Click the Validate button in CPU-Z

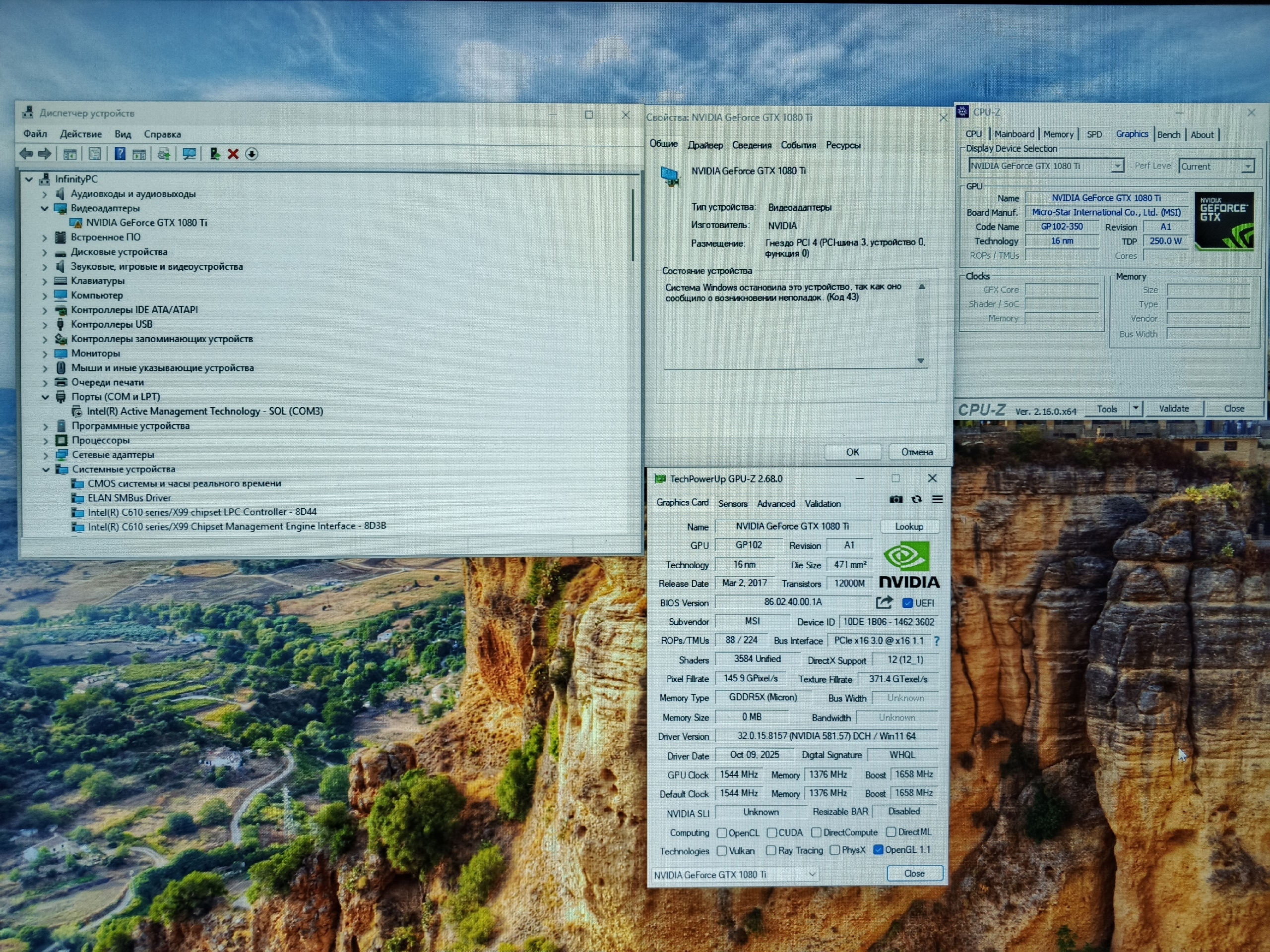pyautogui.click(x=1174, y=409)
